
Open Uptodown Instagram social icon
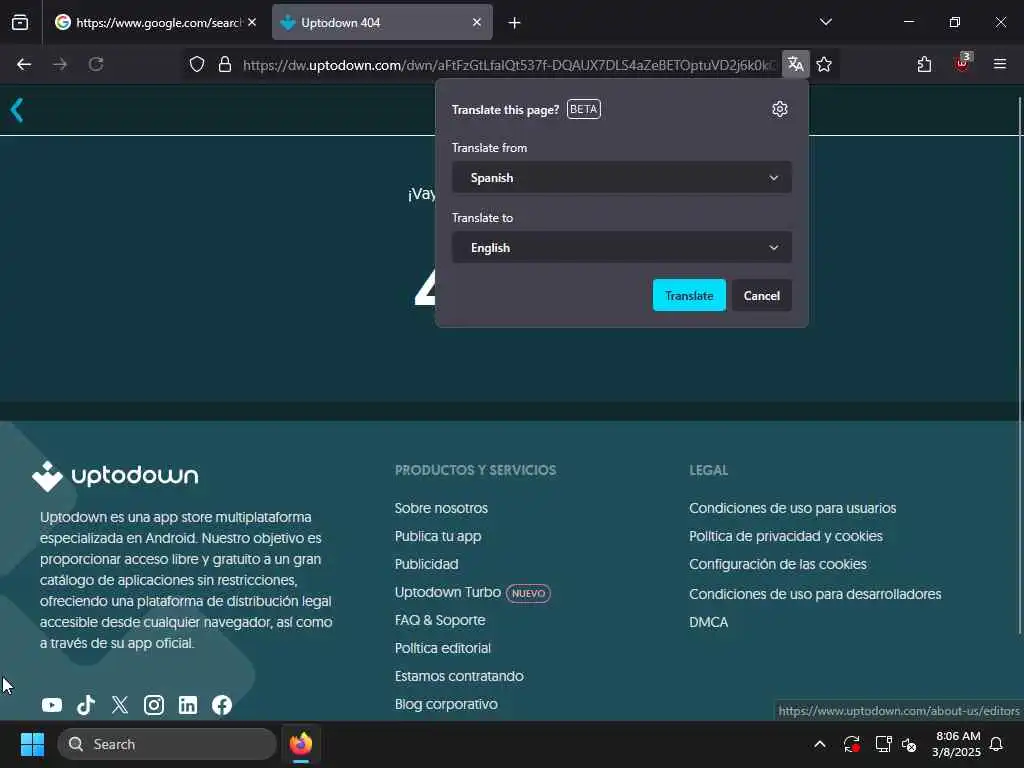point(154,705)
